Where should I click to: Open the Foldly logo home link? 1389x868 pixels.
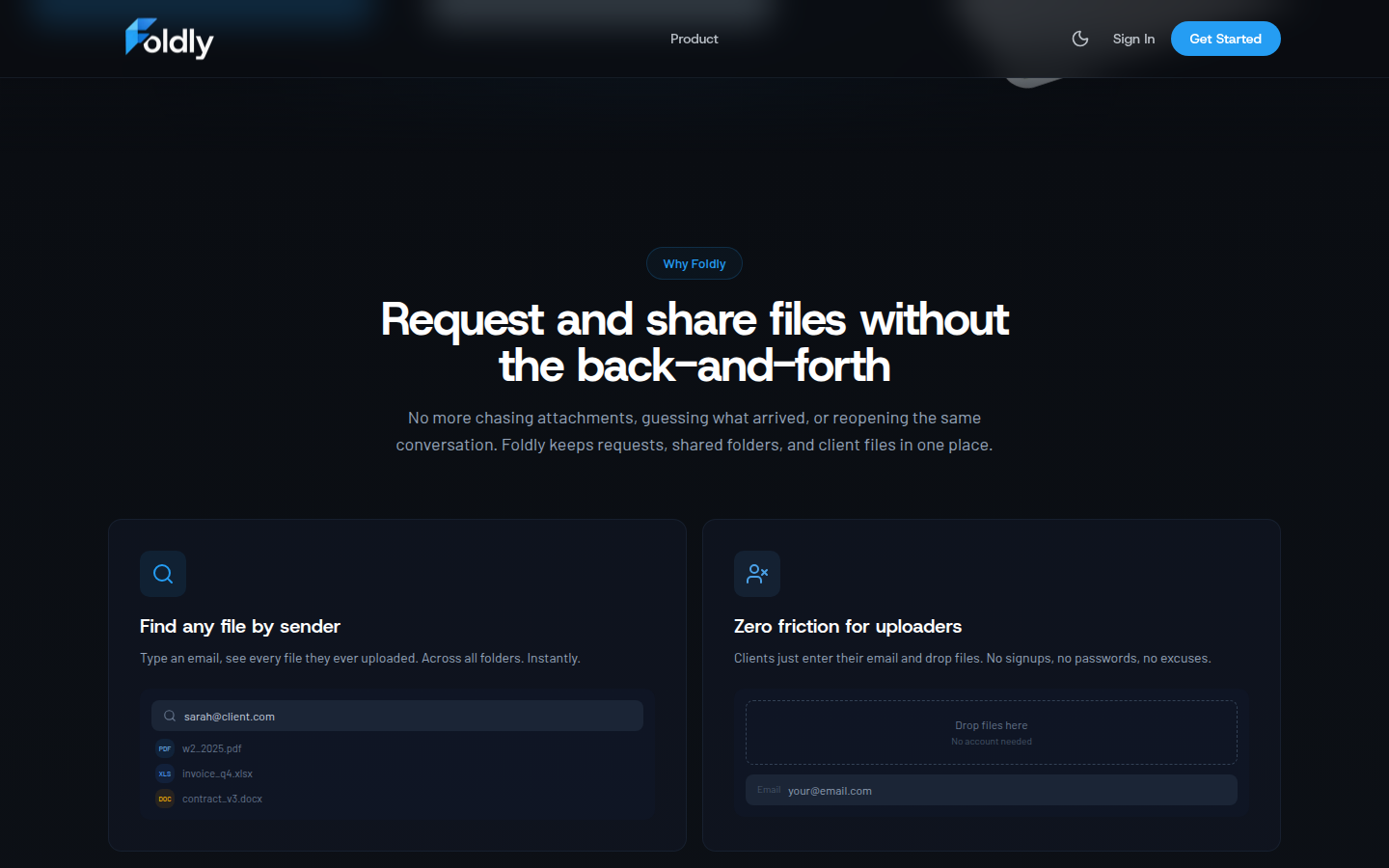[170, 39]
